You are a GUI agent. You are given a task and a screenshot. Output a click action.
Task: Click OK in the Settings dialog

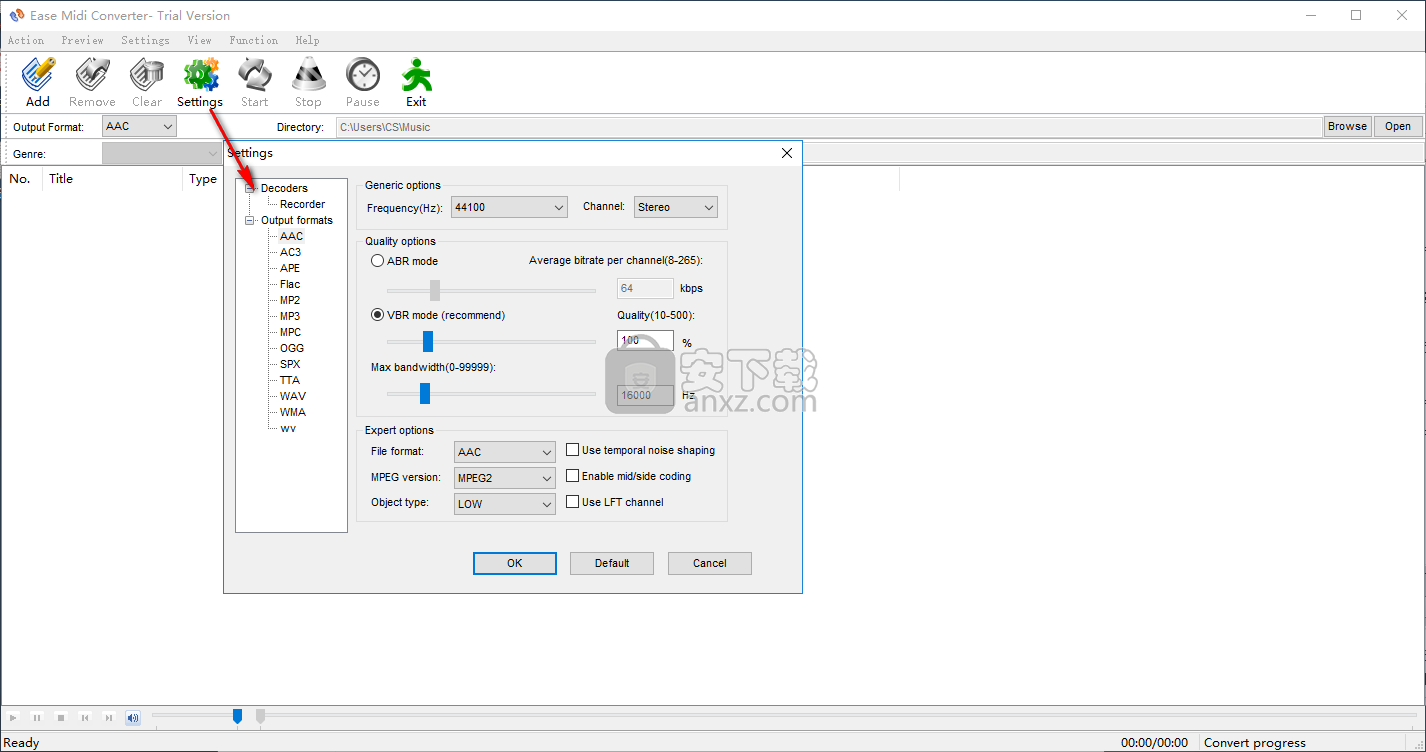[x=515, y=563]
